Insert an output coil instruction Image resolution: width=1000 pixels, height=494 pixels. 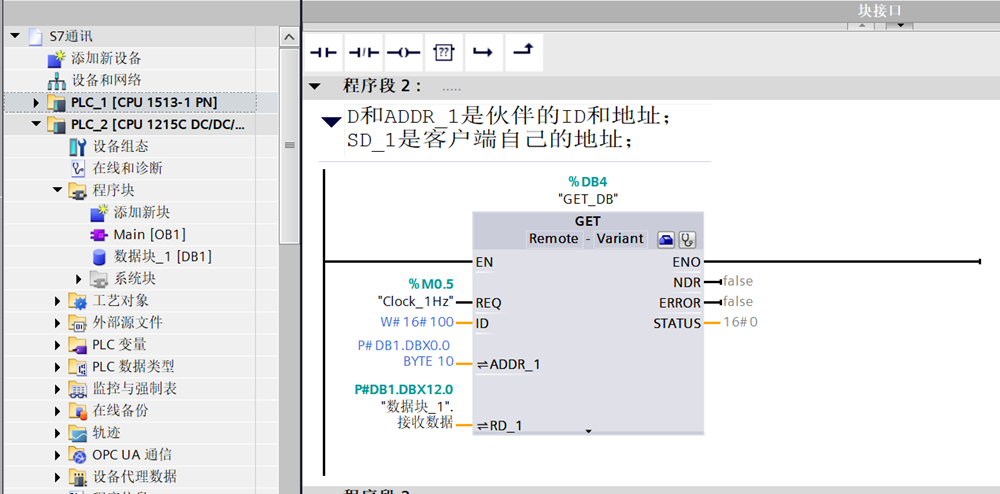(403, 52)
